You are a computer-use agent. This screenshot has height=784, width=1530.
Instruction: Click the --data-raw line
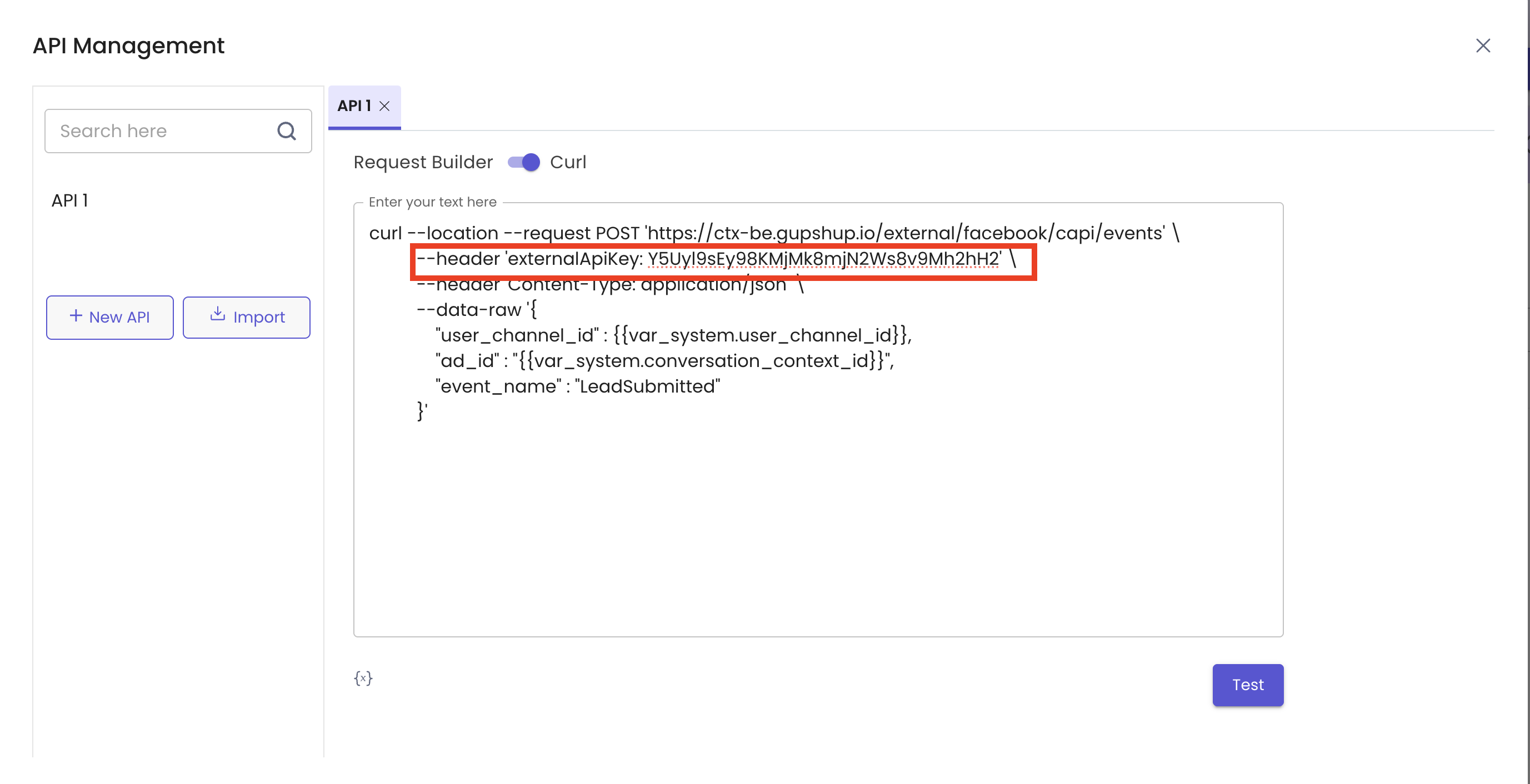tap(476, 310)
